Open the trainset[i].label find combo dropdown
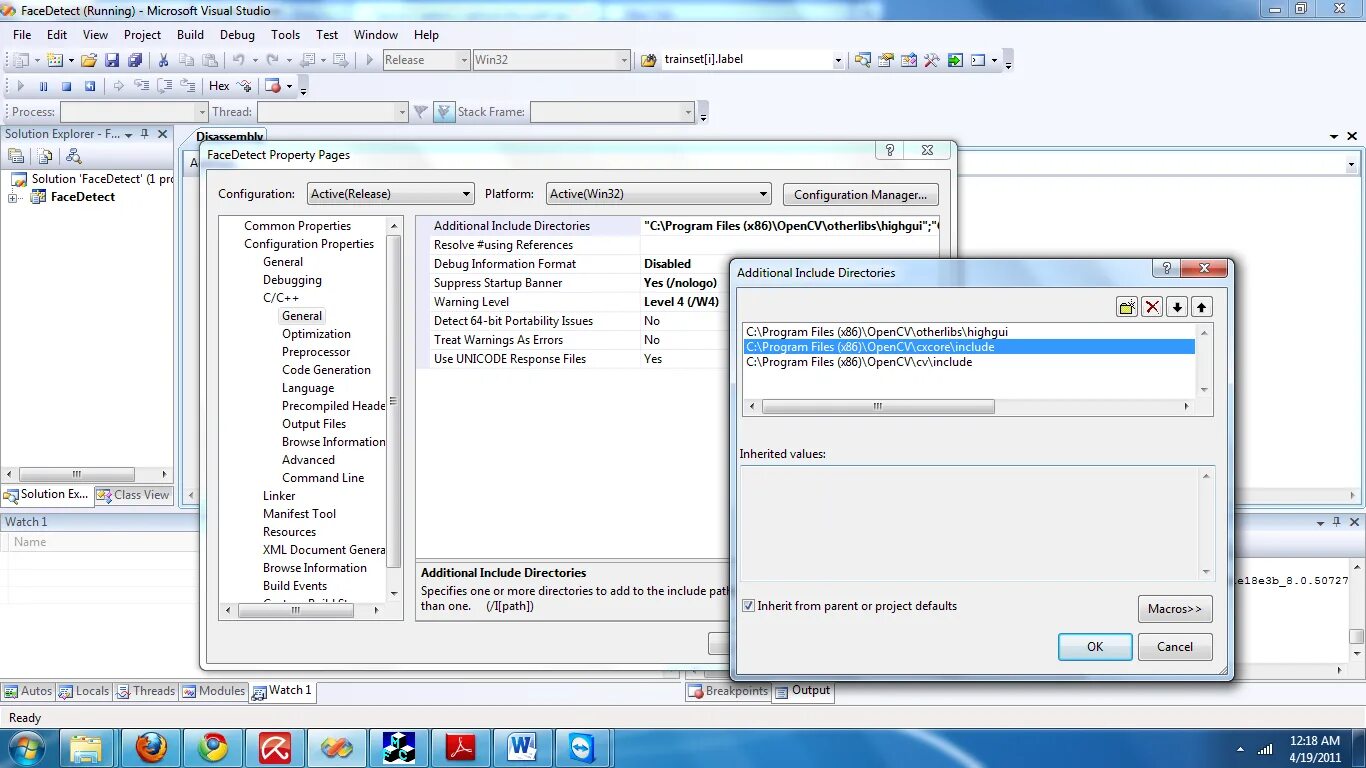1366x768 pixels. pyautogui.click(x=838, y=60)
